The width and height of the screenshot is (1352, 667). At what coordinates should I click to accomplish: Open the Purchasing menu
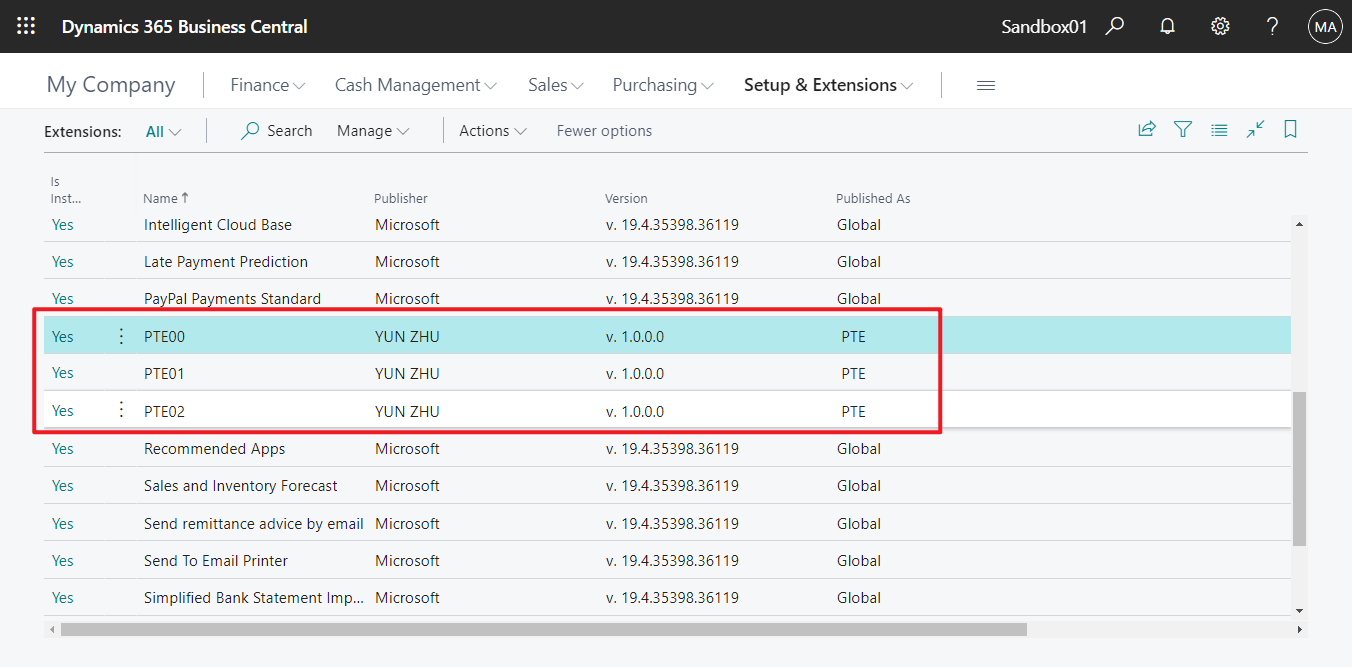(x=662, y=85)
